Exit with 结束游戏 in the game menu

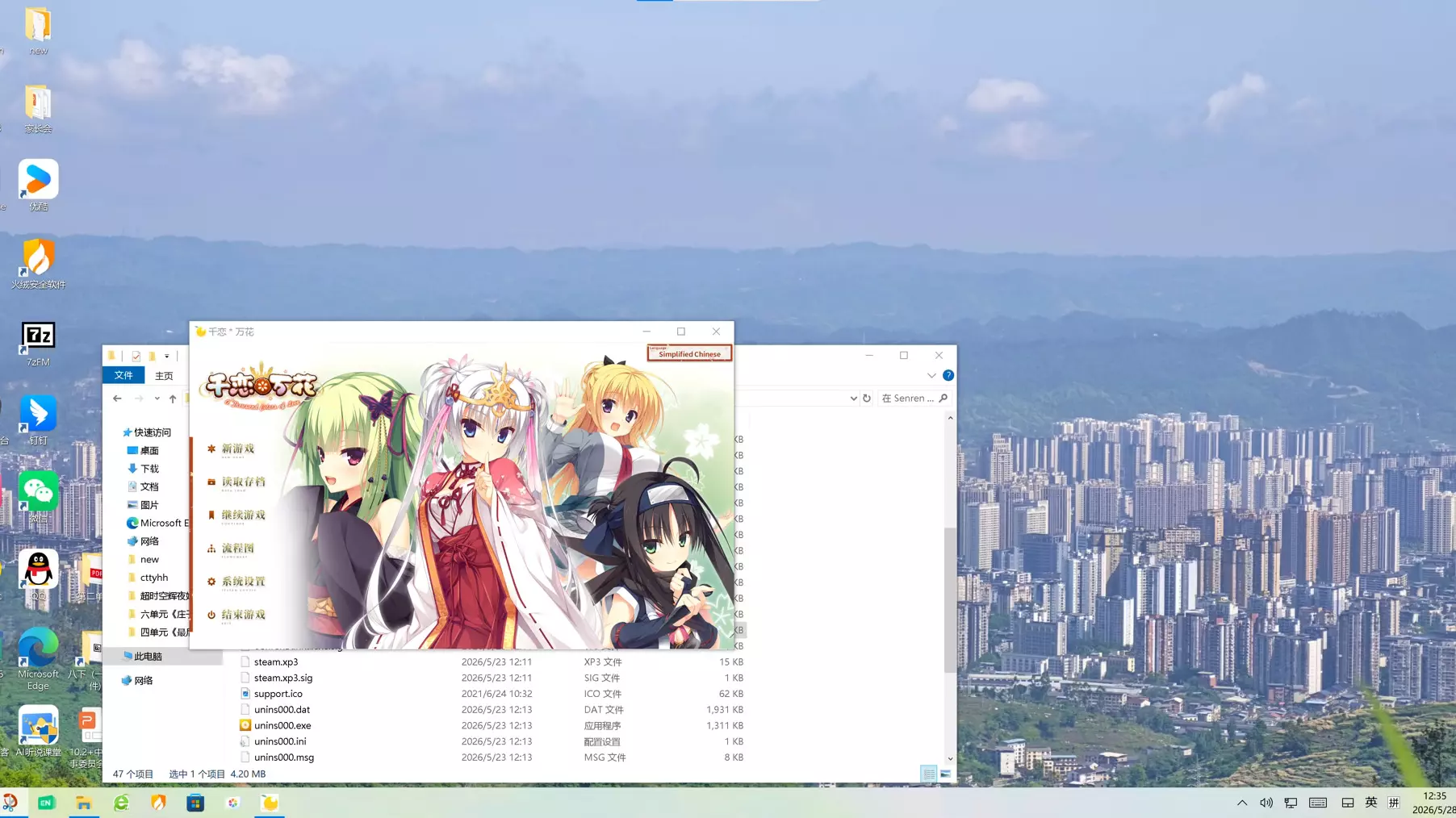pyautogui.click(x=236, y=615)
